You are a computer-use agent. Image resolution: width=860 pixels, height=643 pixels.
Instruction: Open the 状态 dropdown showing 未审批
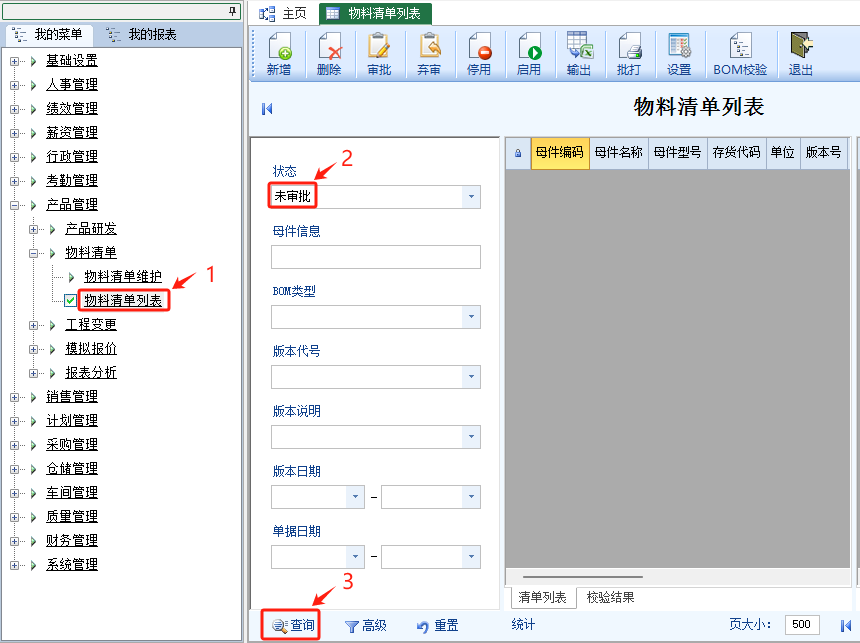tap(471, 197)
